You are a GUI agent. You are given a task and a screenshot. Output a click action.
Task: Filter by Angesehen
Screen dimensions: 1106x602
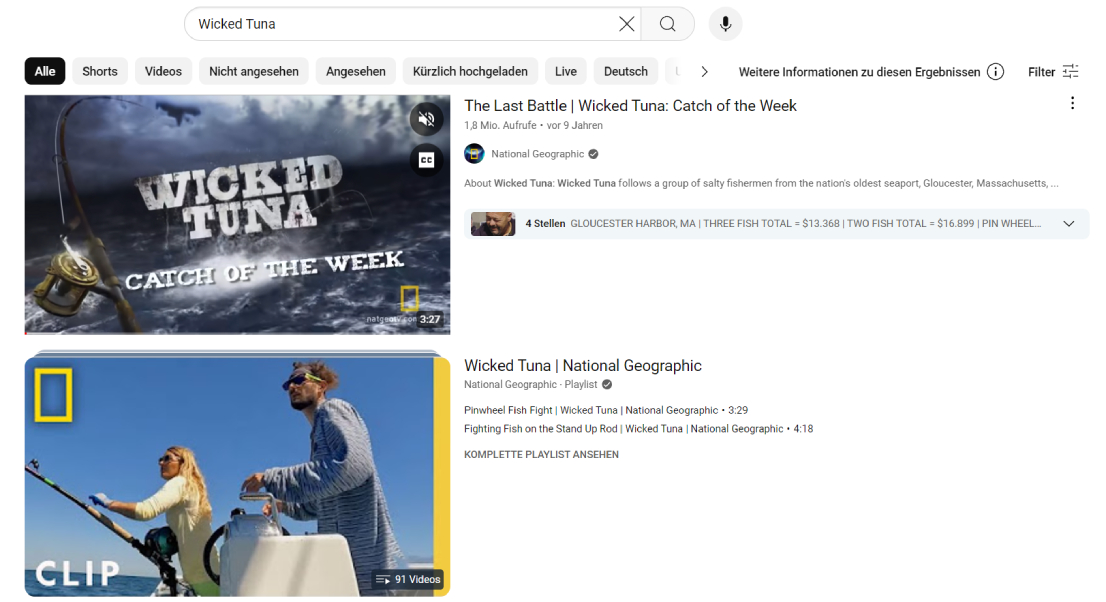[356, 71]
